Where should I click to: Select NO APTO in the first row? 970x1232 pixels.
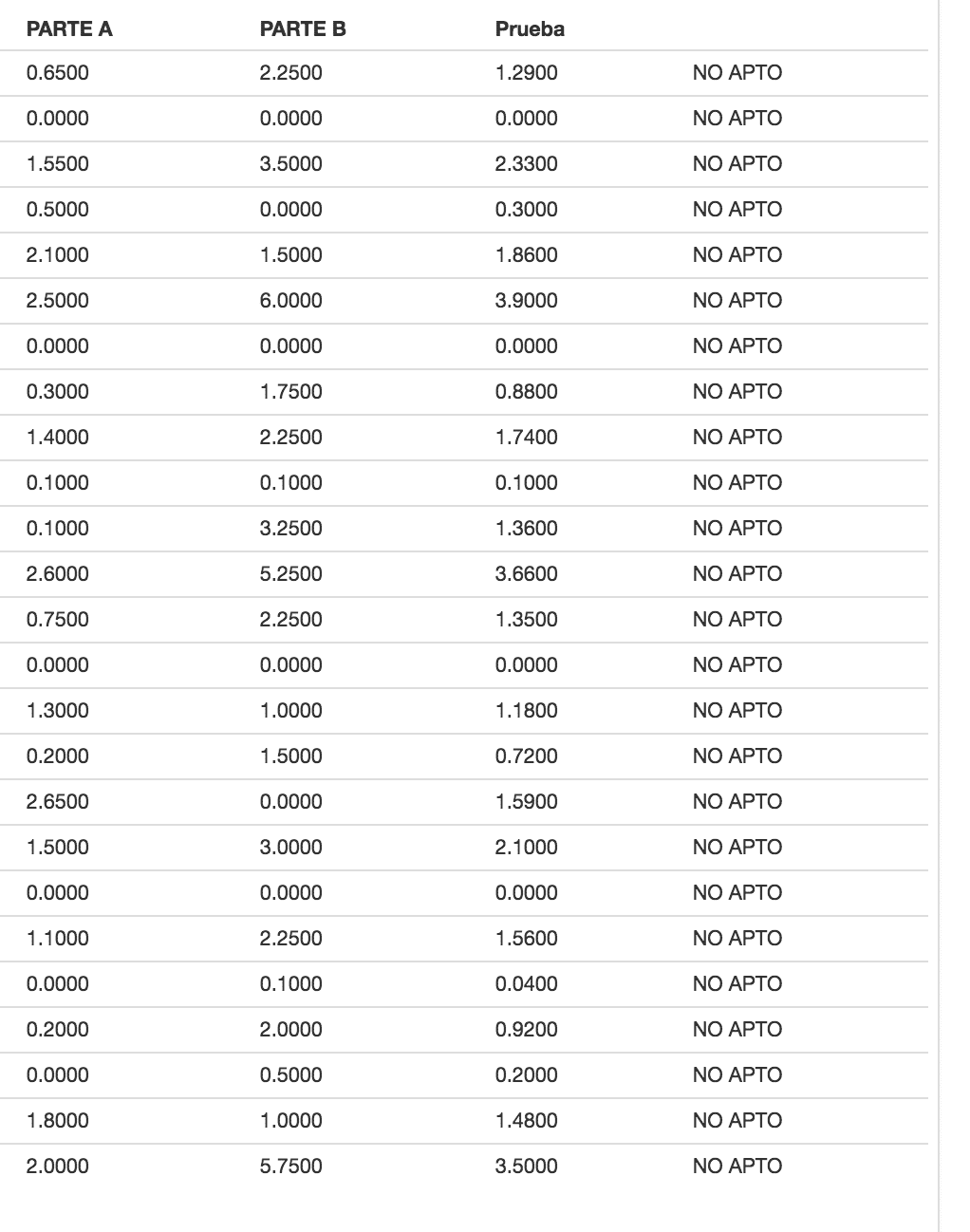[x=737, y=73]
